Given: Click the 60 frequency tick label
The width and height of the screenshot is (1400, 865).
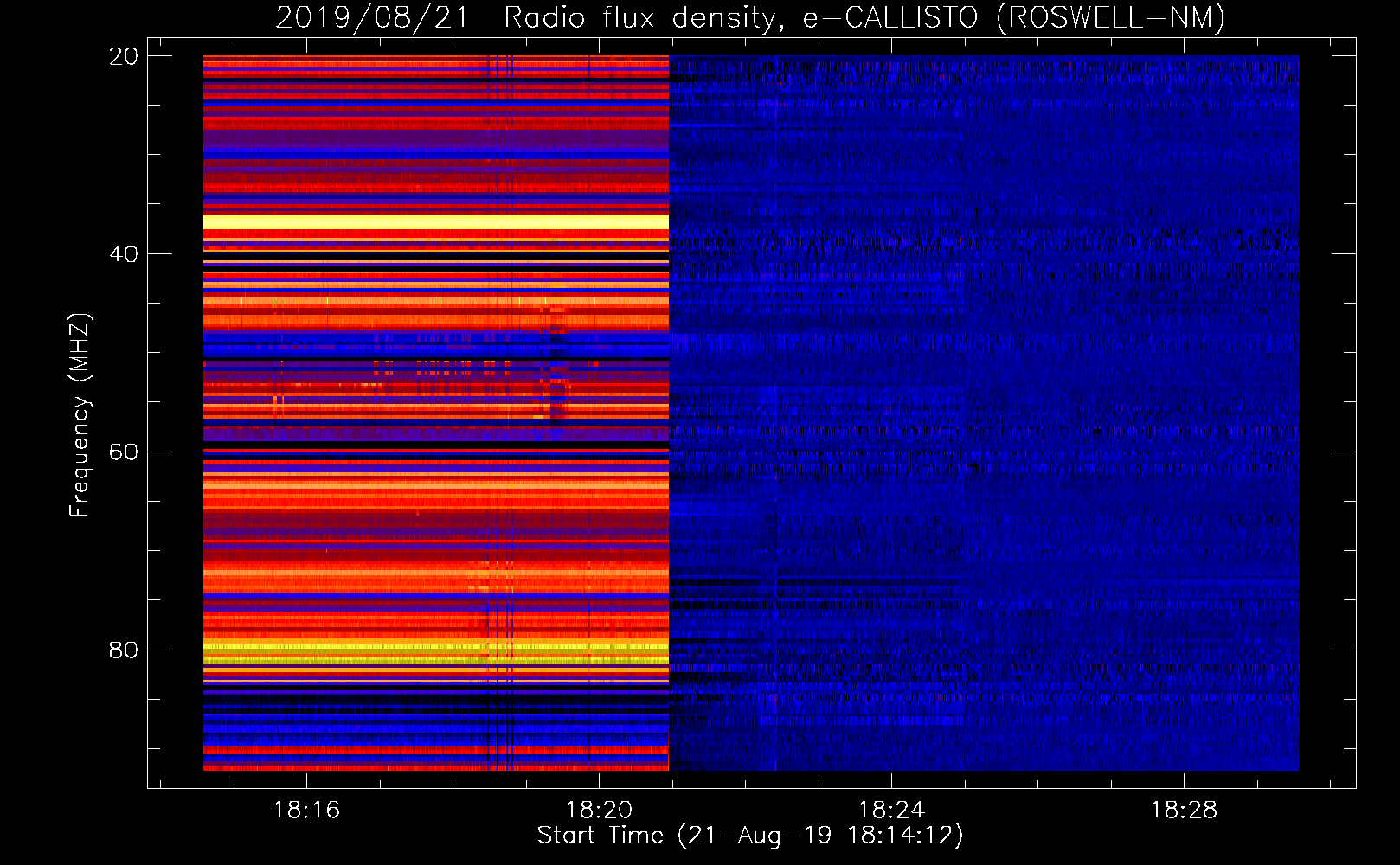Looking at the screenshot, I should pyautogui.click(x=123, y=452).
